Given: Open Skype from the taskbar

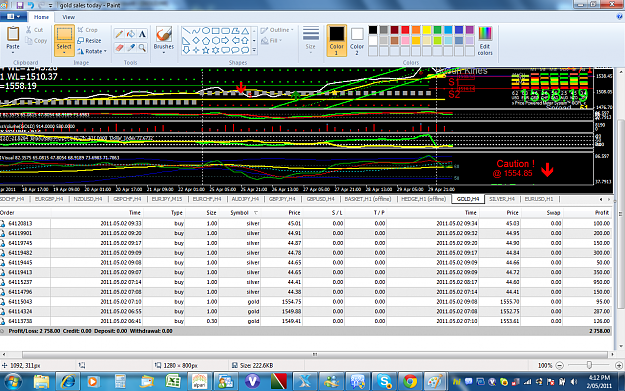Looking at the screenshot, I should 383,381.
